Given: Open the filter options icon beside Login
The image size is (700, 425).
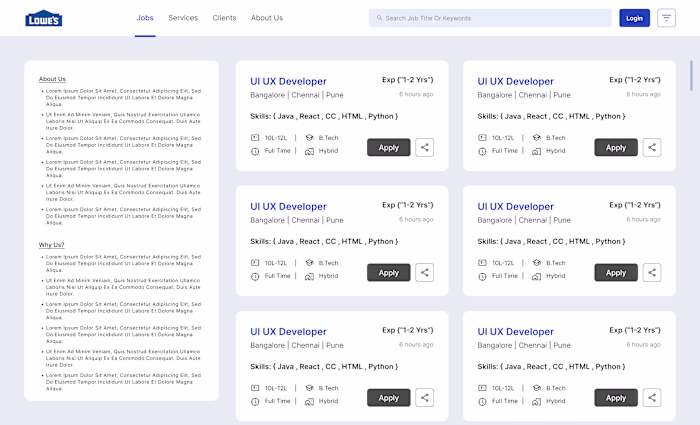Looking at the screenshot, I should coord(666,18).
